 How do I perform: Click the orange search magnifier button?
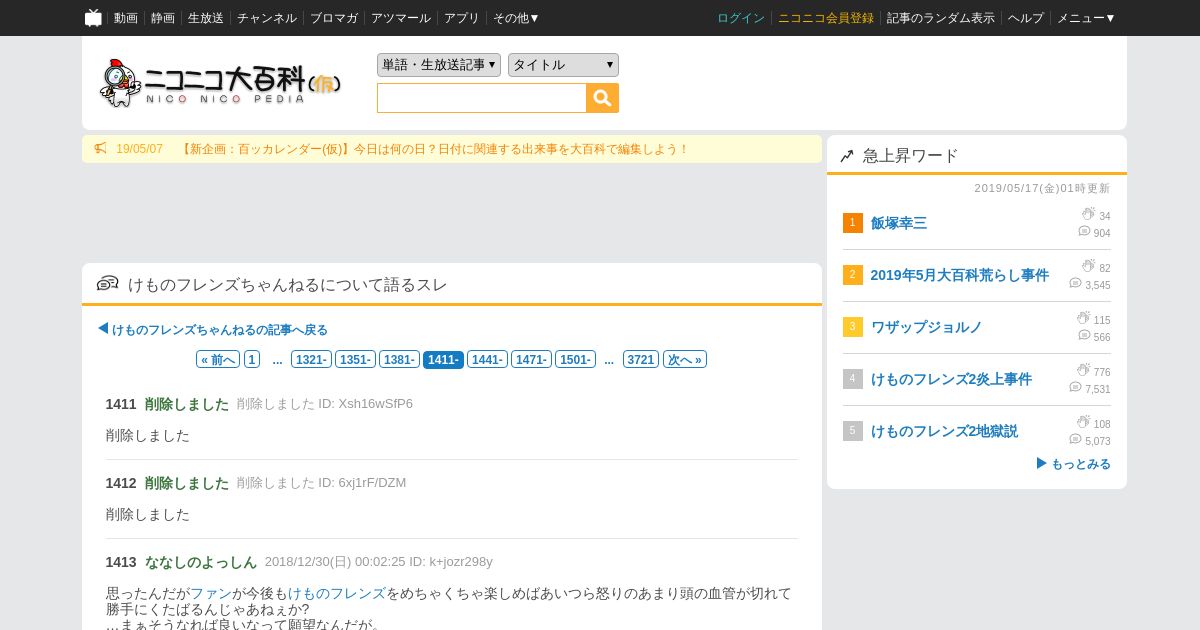pyautogui.click(x=602, y=98)
